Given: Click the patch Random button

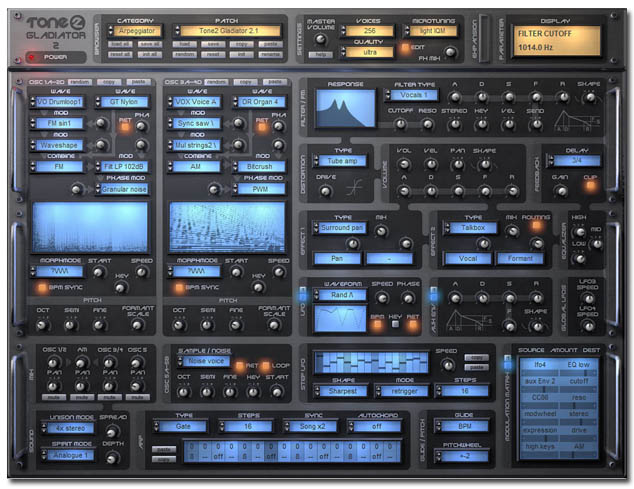Looking at the screenshot, I should 184,54.
